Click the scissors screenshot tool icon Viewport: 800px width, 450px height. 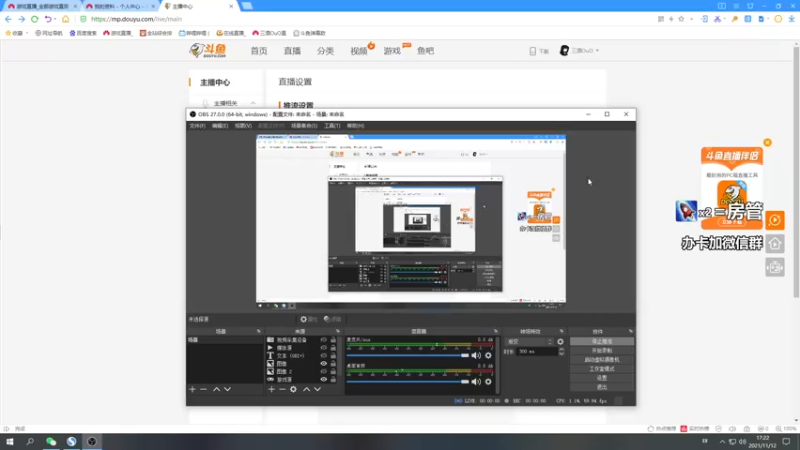(x=717, y=19)
